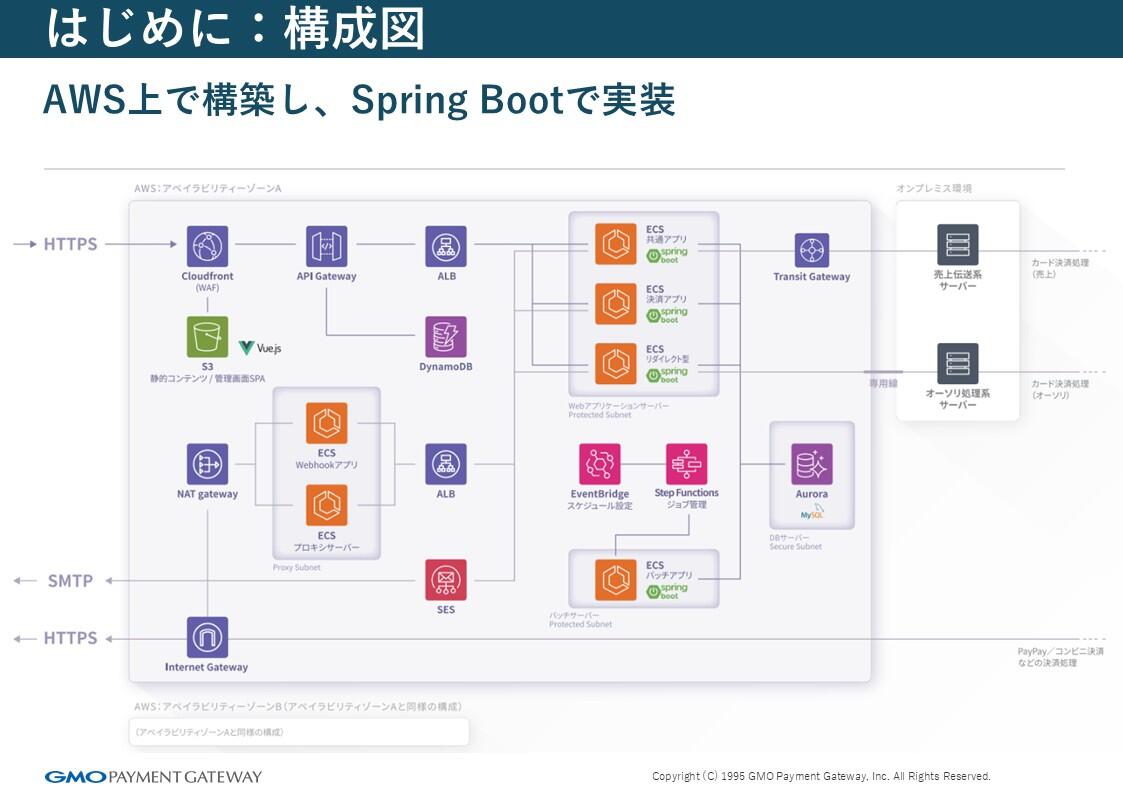Select the 静的コンテンツ / 管理画面SPA caption
Image resolution: width=1123 pixels, height=794 pixels.
pyautogui.click(x=208, y=378)
